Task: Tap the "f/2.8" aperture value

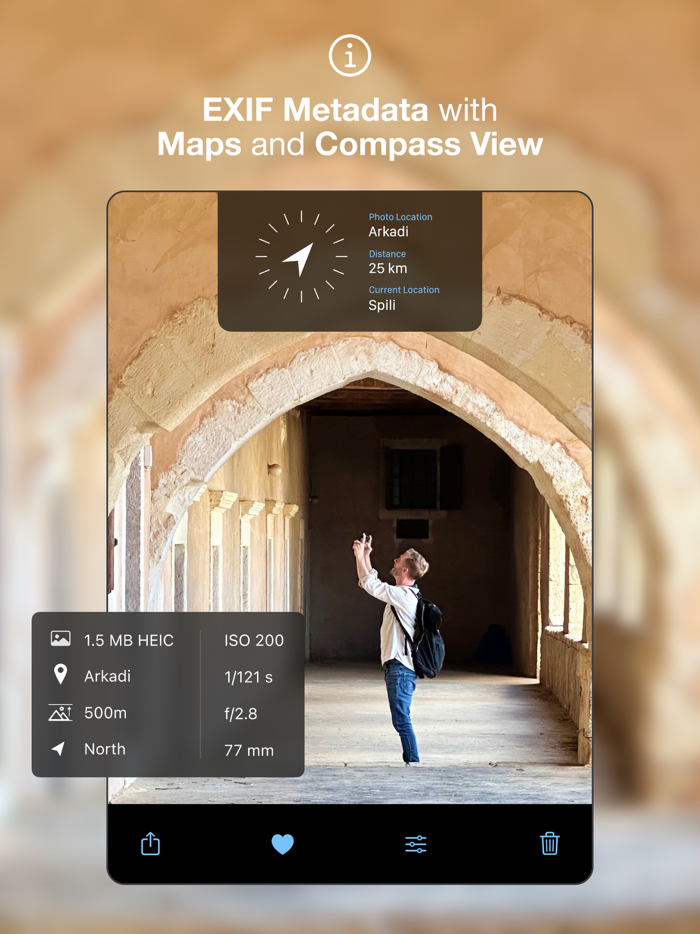Action: [x=241, y=714]
